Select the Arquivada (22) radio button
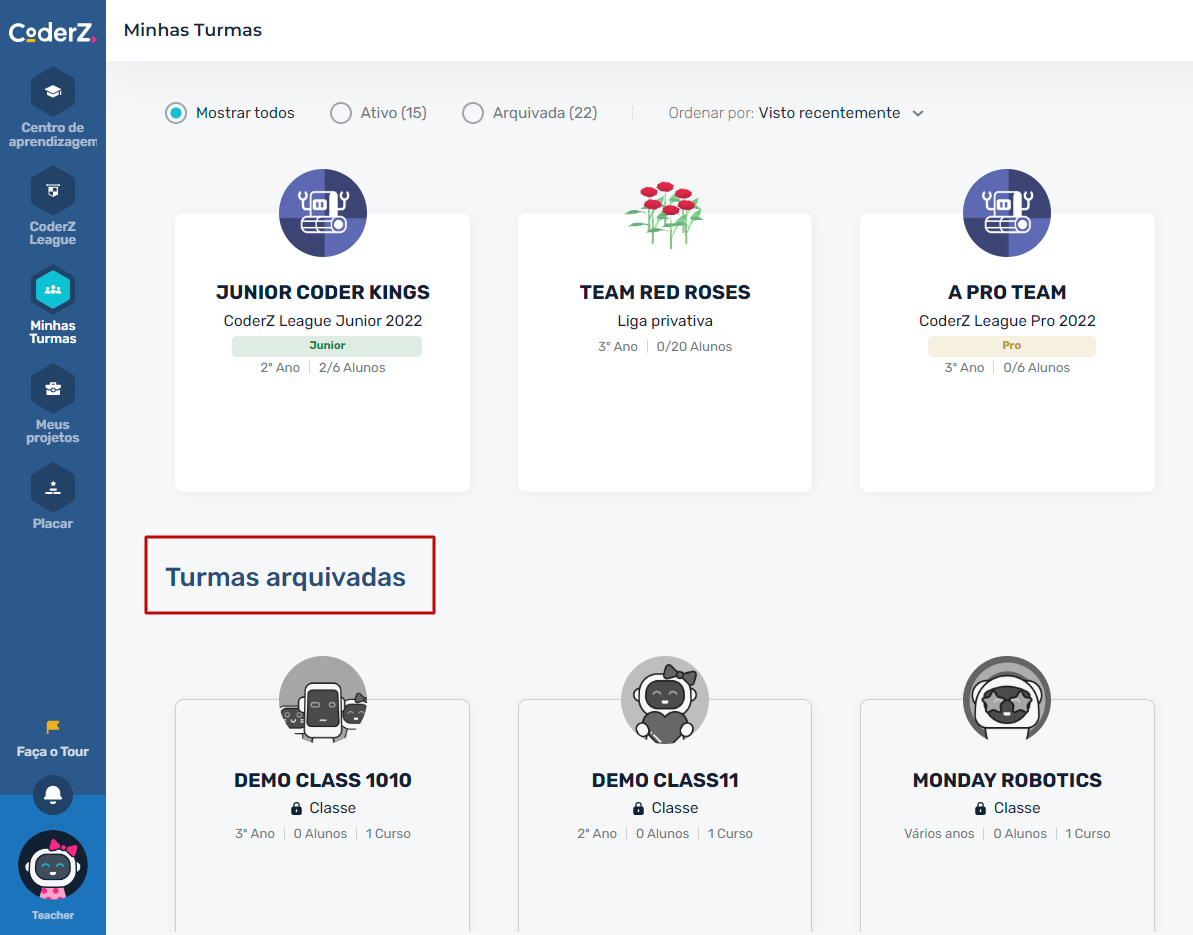 click(x=472, y=113)
